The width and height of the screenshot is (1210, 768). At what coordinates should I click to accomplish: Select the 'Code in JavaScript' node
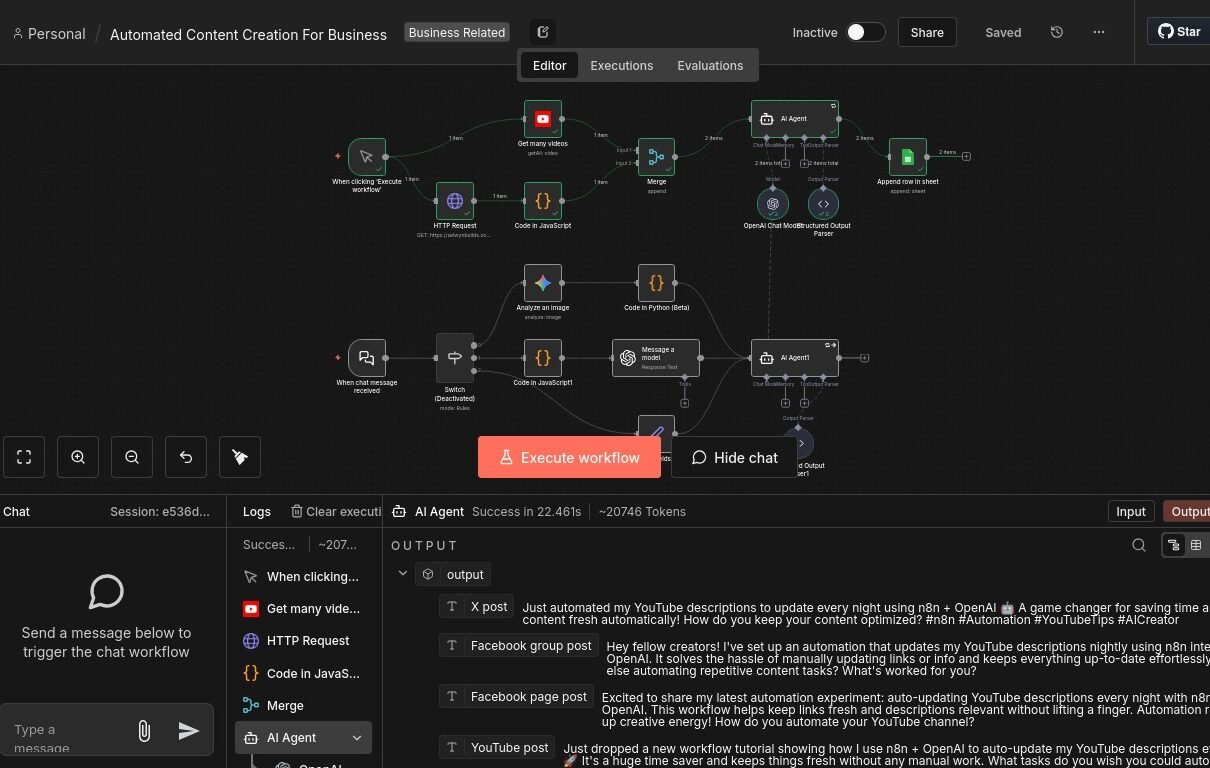(x=543, y=201)
